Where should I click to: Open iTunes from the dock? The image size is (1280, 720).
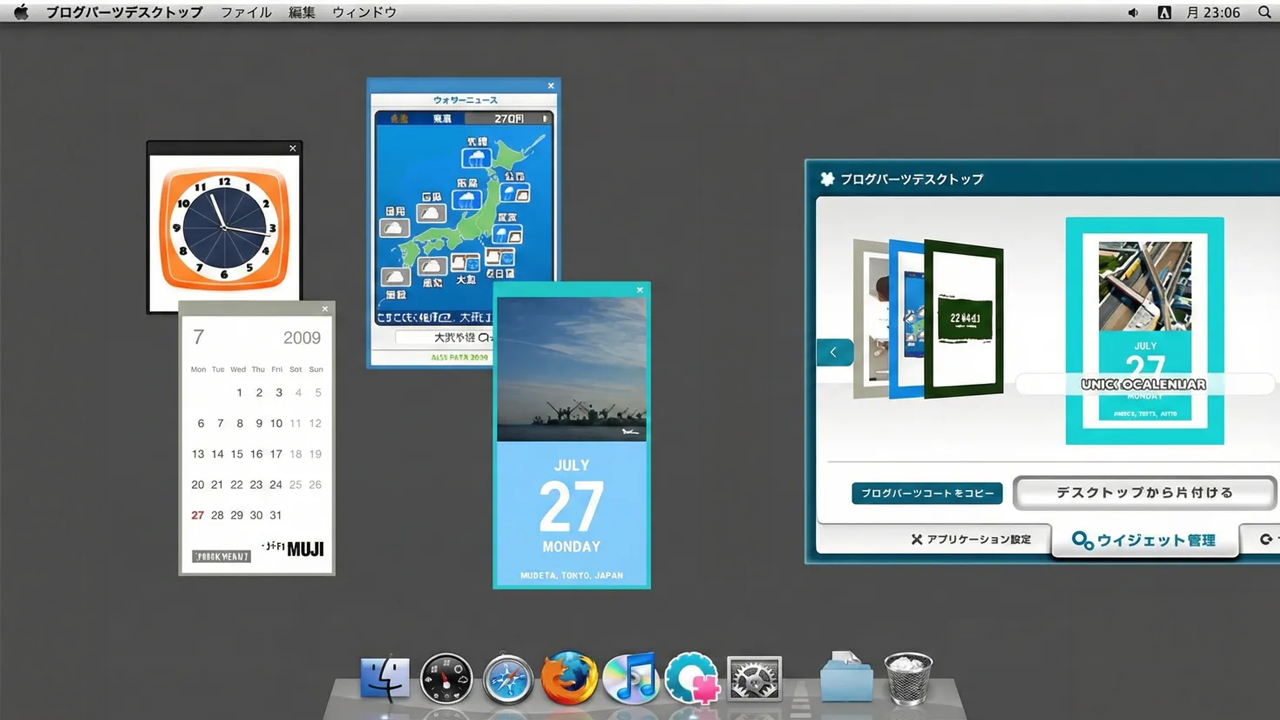(x=630, y=679)
